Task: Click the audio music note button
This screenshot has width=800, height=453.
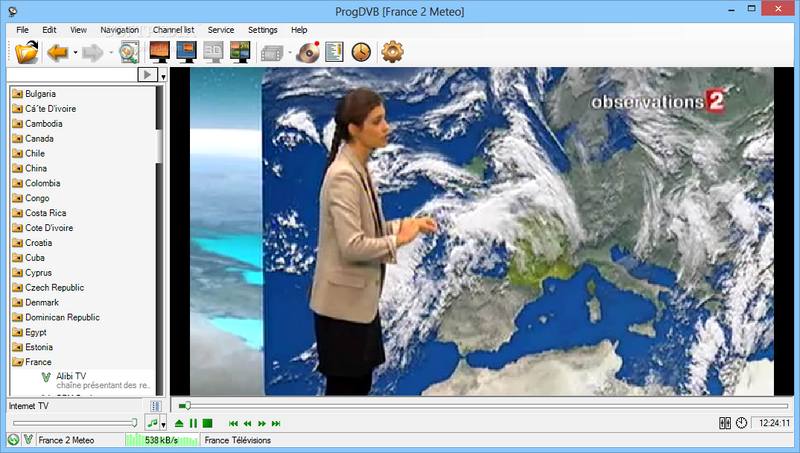Action: pos(152,423)
